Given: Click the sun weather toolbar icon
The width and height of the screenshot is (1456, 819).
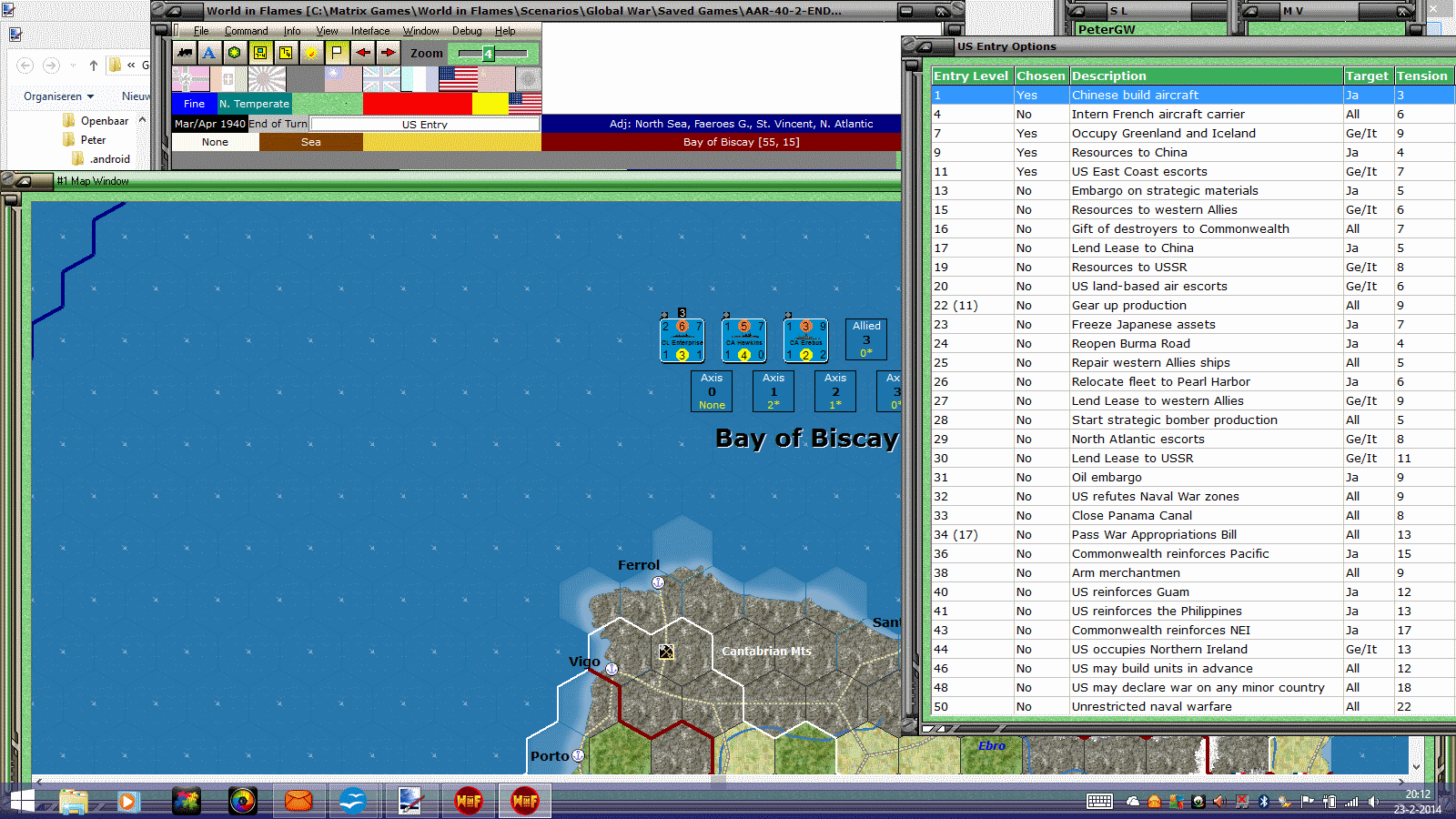Looking at the screenshot, I should click(x=311, y=53).
